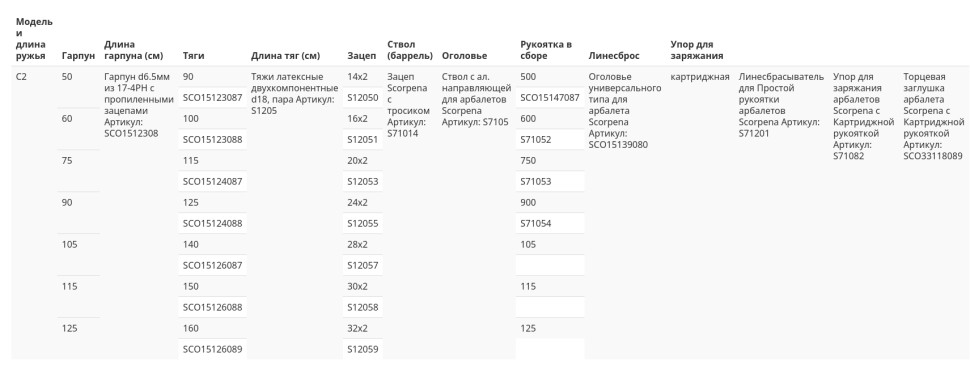Click the "Линесброс" column header
Screen dimensions: 970x382
pyautogui.click(x=614, y=56)
